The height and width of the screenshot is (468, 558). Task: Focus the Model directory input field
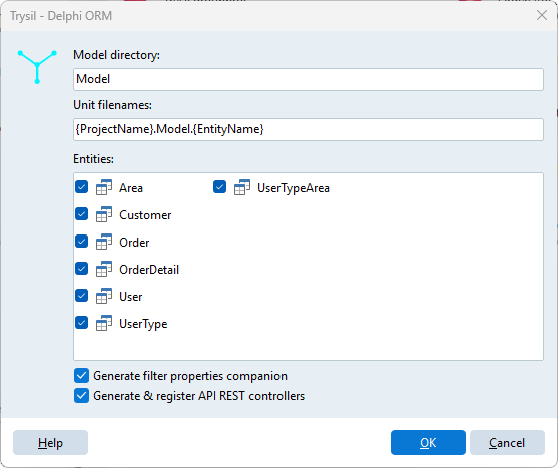pos(308,79)
